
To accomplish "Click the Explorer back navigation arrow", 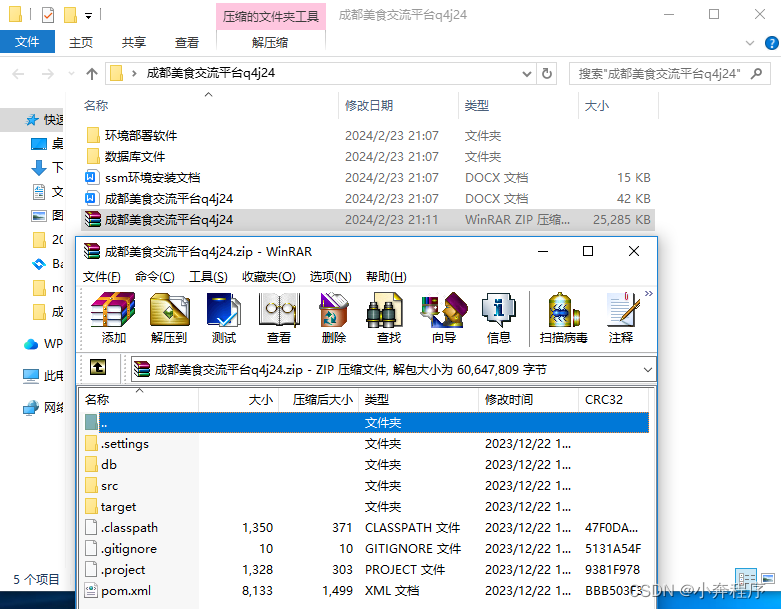I will pos(18,74).
